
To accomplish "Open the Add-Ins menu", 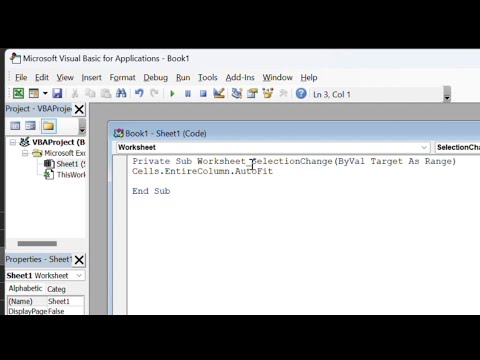I will (x=240, y=77).
